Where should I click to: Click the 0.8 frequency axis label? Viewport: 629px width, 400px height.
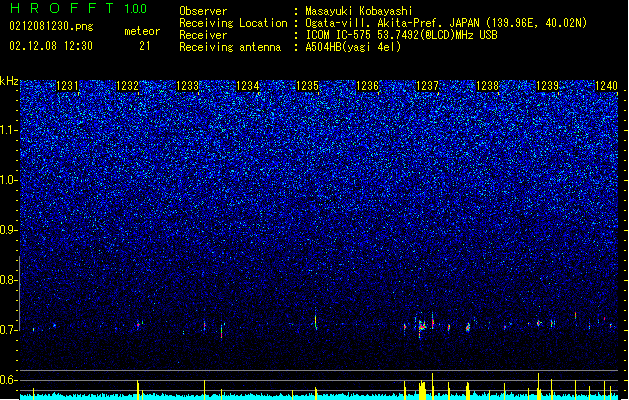pos(9,280)
